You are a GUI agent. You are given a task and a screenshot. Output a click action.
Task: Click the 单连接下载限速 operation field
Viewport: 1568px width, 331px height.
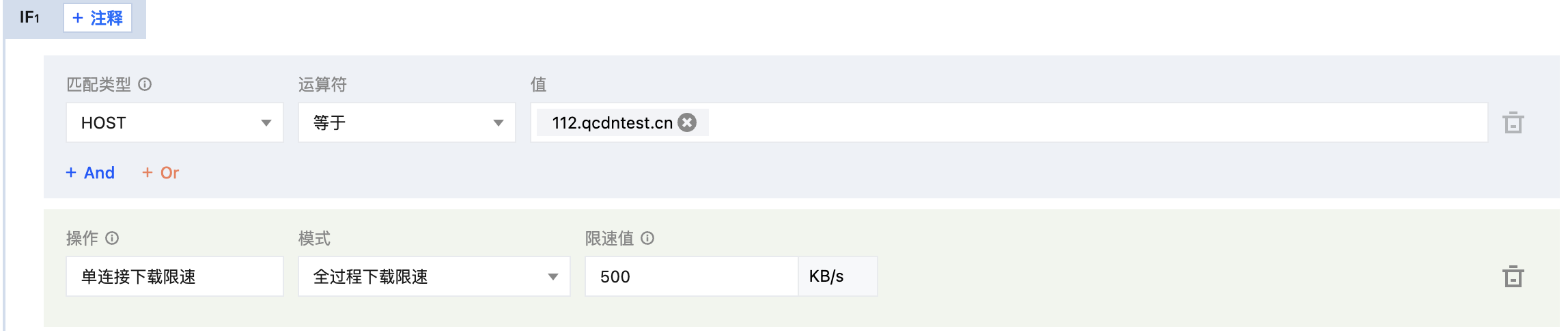pyautogui.click(x=175, y=276)
